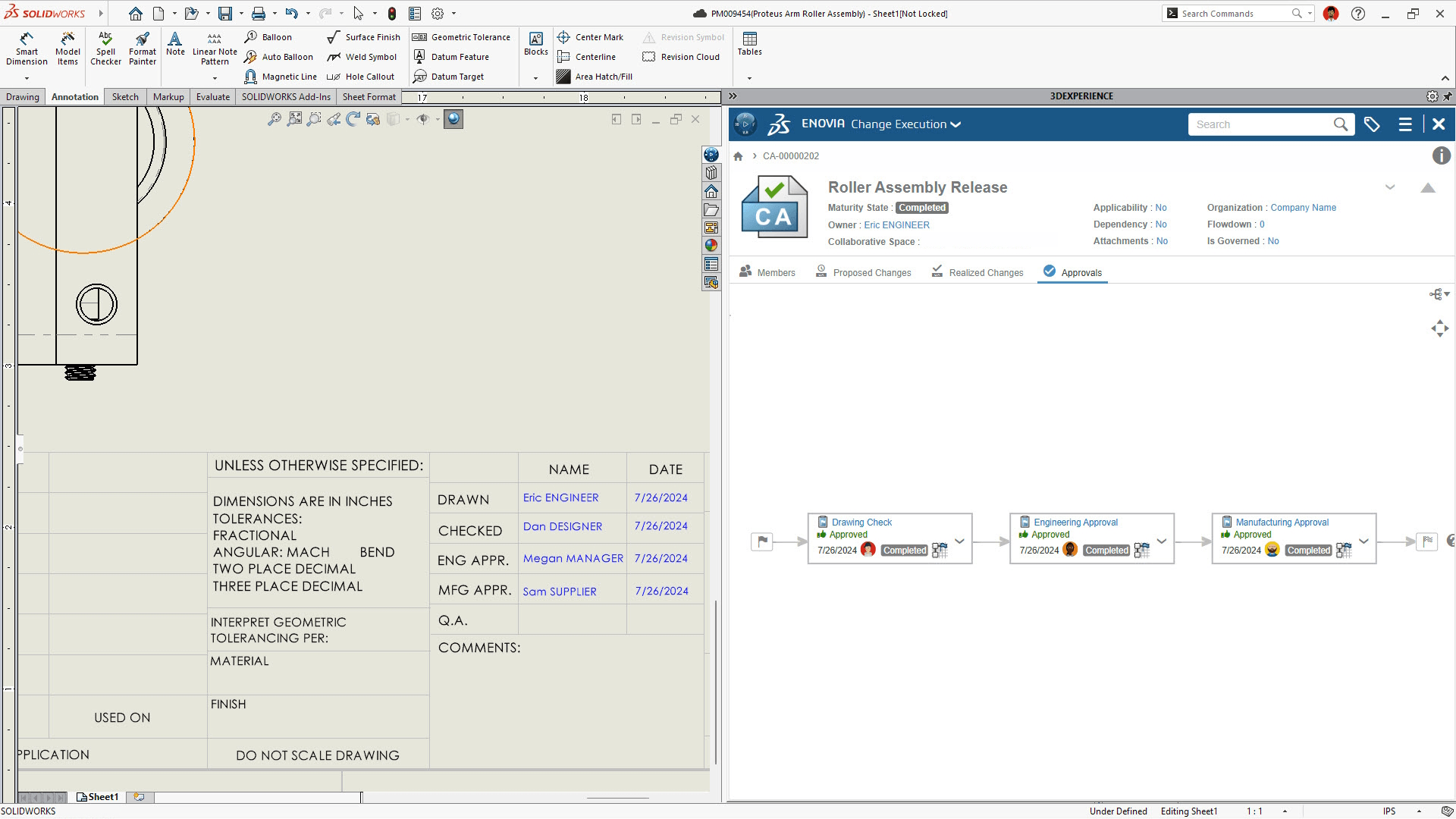Open the information panel icon

pyautogui.click(x=1441, y=155)
